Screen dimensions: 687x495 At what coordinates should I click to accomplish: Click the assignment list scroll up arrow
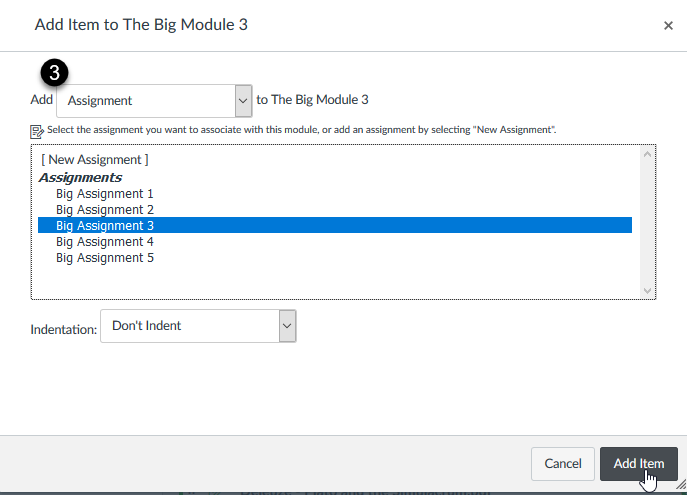tap(647, 154)
